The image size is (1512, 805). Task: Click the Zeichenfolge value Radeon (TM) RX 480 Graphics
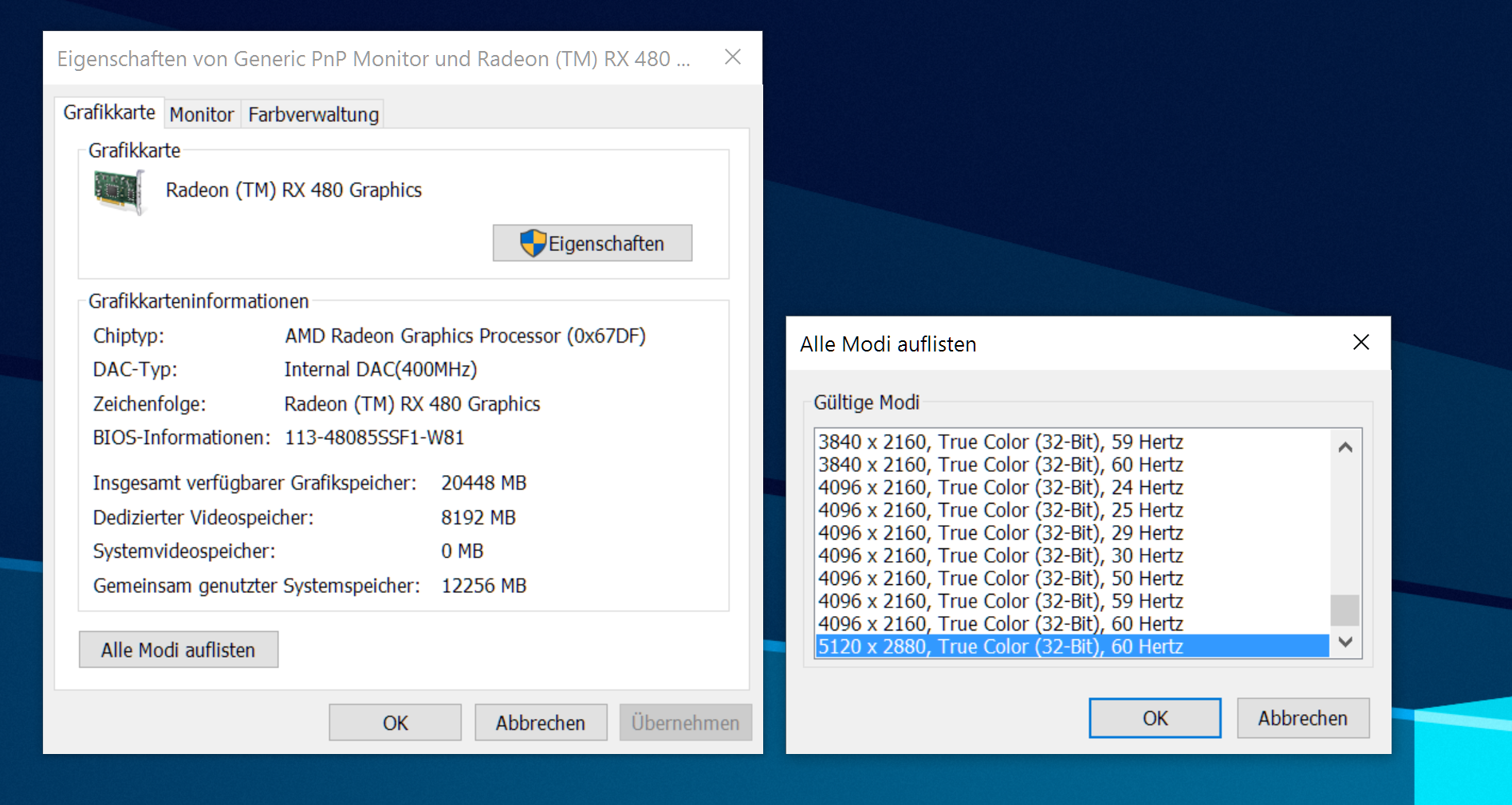[412, 404]
